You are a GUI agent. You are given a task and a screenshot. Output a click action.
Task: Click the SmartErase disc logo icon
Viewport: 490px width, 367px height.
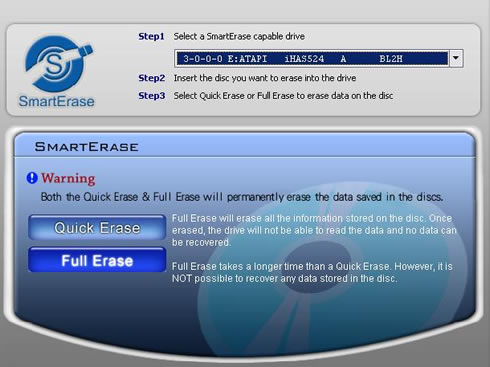pyautogui.click(x=58, y=64)
